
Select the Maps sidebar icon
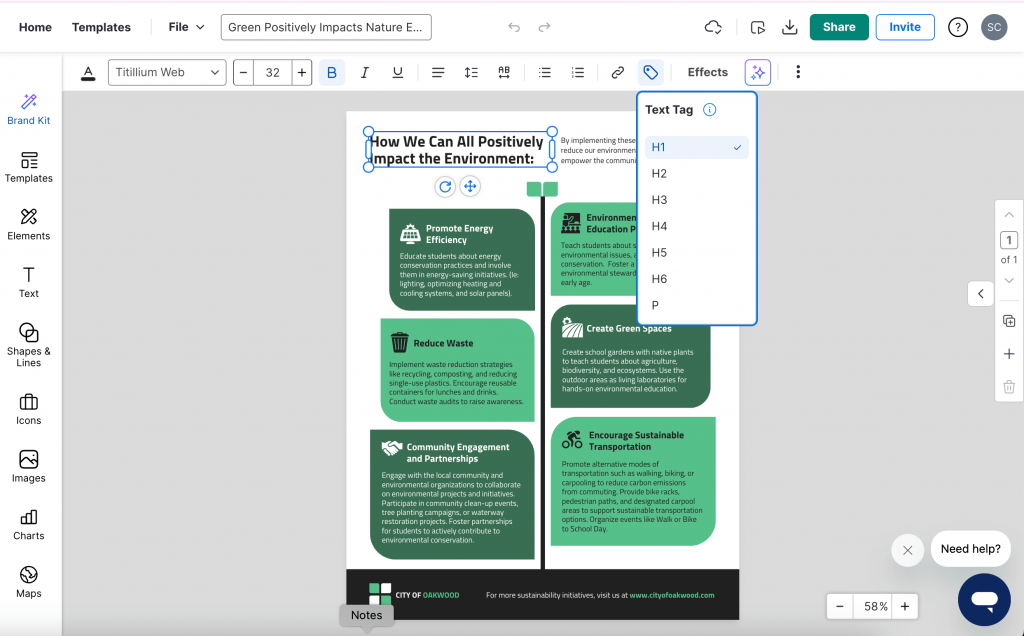click(28, 581)
